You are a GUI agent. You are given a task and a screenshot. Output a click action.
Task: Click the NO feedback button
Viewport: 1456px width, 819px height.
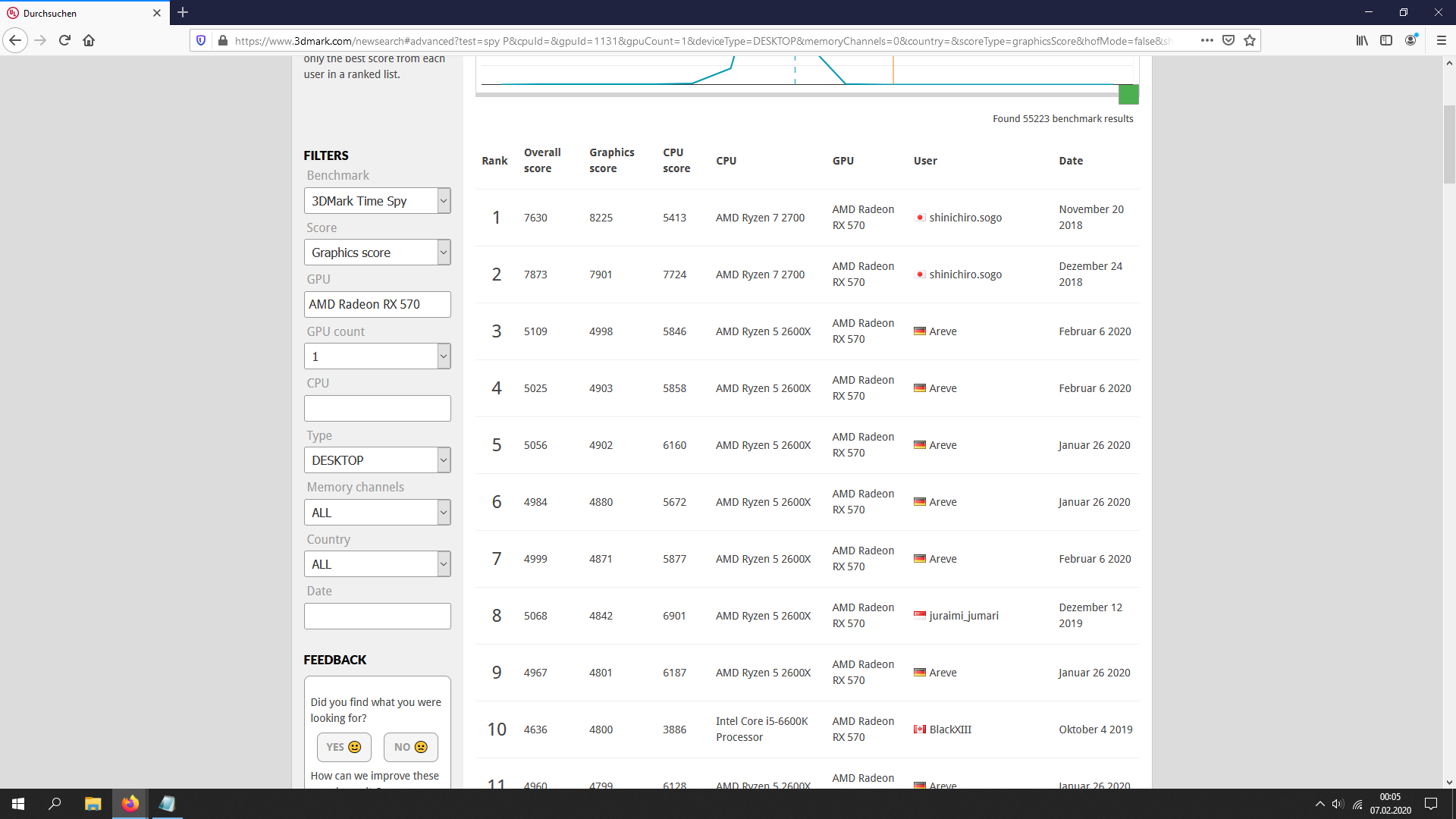point(410,747)
